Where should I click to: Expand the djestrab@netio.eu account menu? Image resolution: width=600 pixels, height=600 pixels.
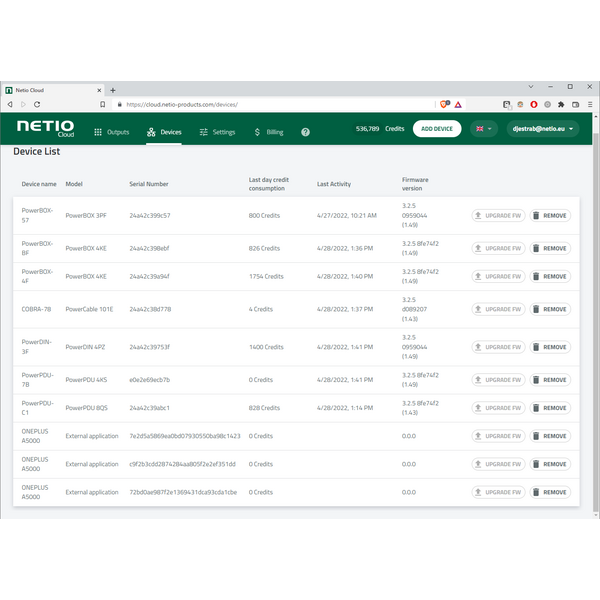click(x=541, y=129)
